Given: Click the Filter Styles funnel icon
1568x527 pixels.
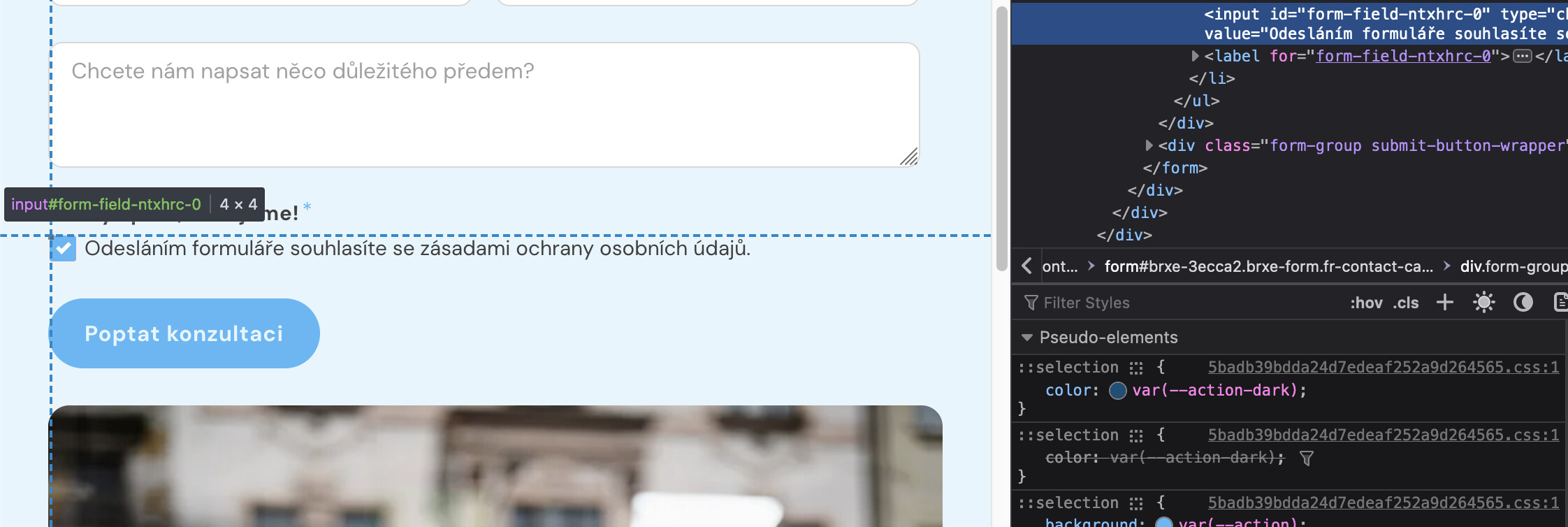Looking at the screenshot, I should 1031,303.
